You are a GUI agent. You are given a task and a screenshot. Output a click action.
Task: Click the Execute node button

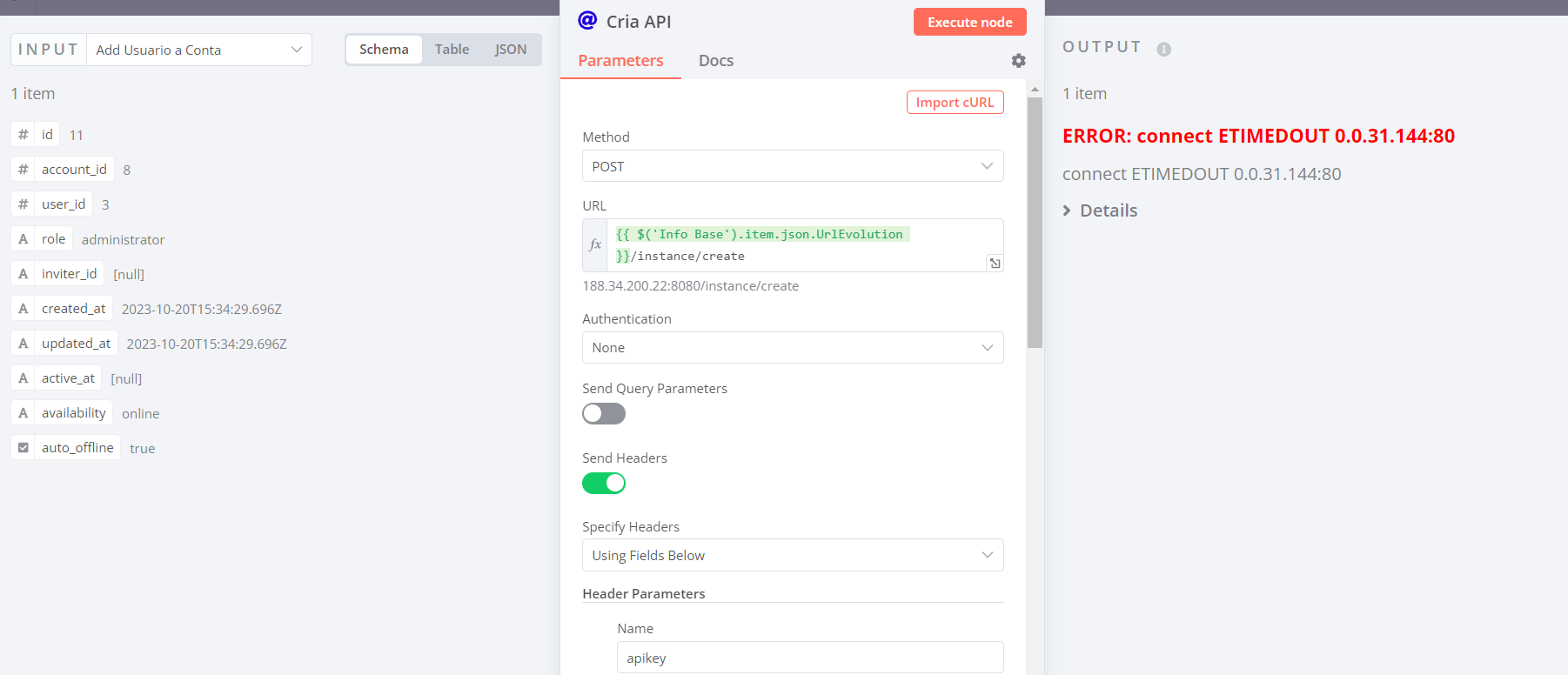pyautogui.click(x=969, y=23)
